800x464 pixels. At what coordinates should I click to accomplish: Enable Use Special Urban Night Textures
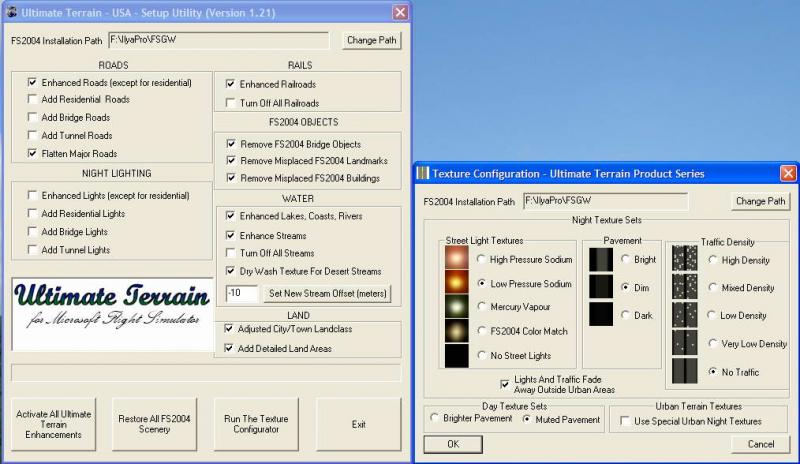coord(624,421)
